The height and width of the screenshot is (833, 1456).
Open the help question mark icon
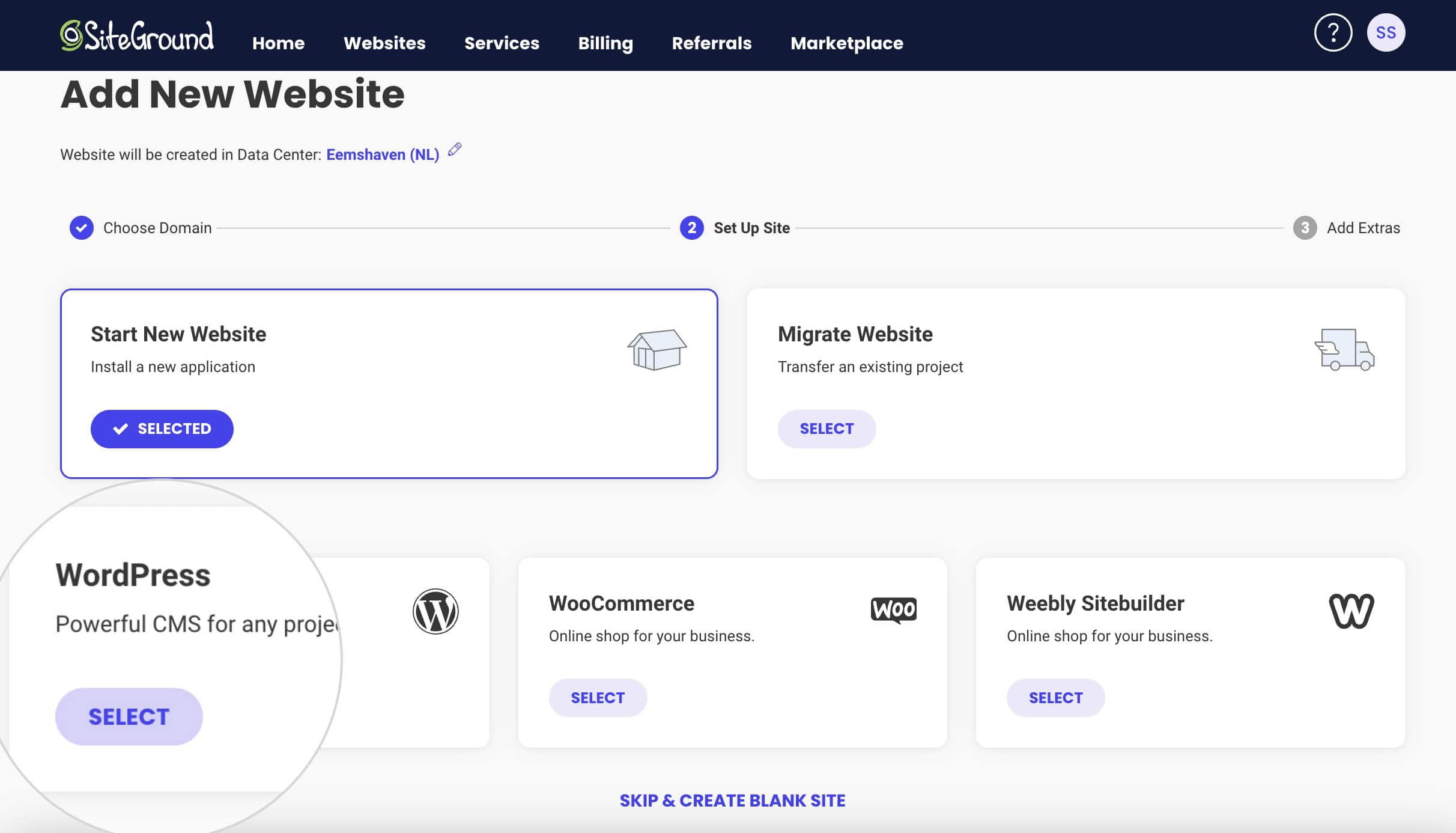pyautogui.click(x=1333, y=32)
